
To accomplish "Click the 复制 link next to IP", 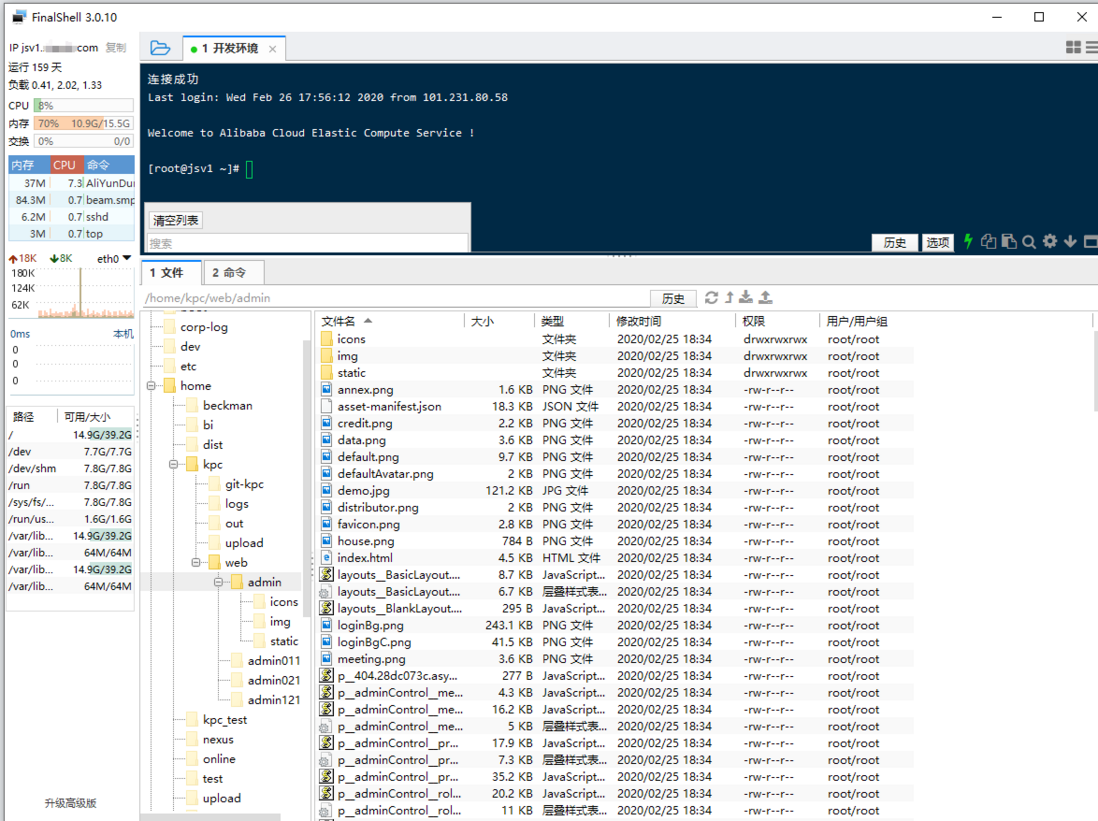I will [116, 48].
